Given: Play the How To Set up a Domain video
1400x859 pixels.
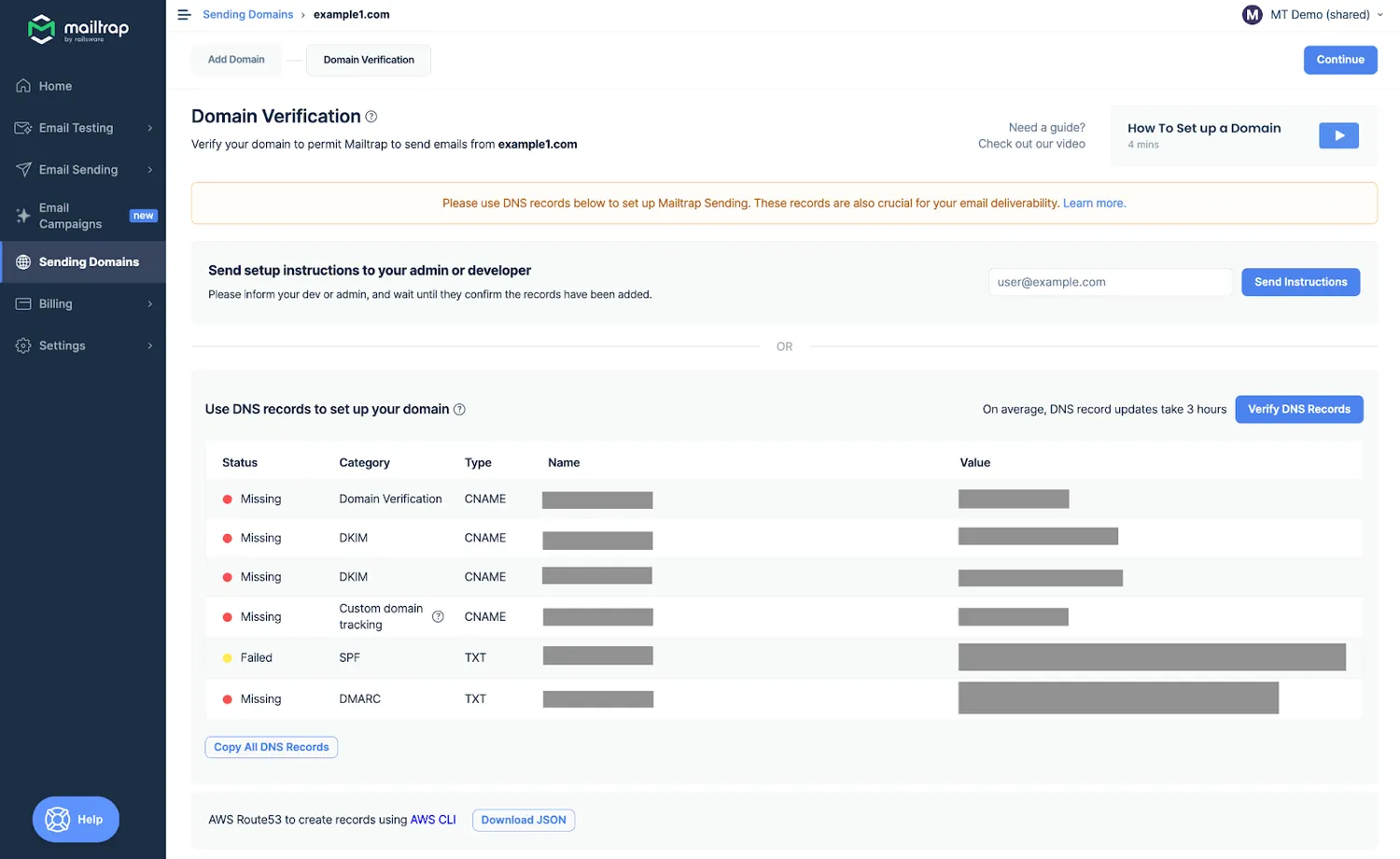Looking at the screenshot, I should 1338,135.
